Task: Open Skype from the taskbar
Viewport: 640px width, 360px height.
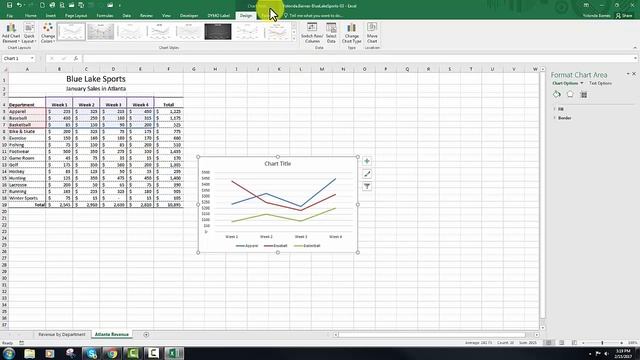Action: [x=91, y=353]
